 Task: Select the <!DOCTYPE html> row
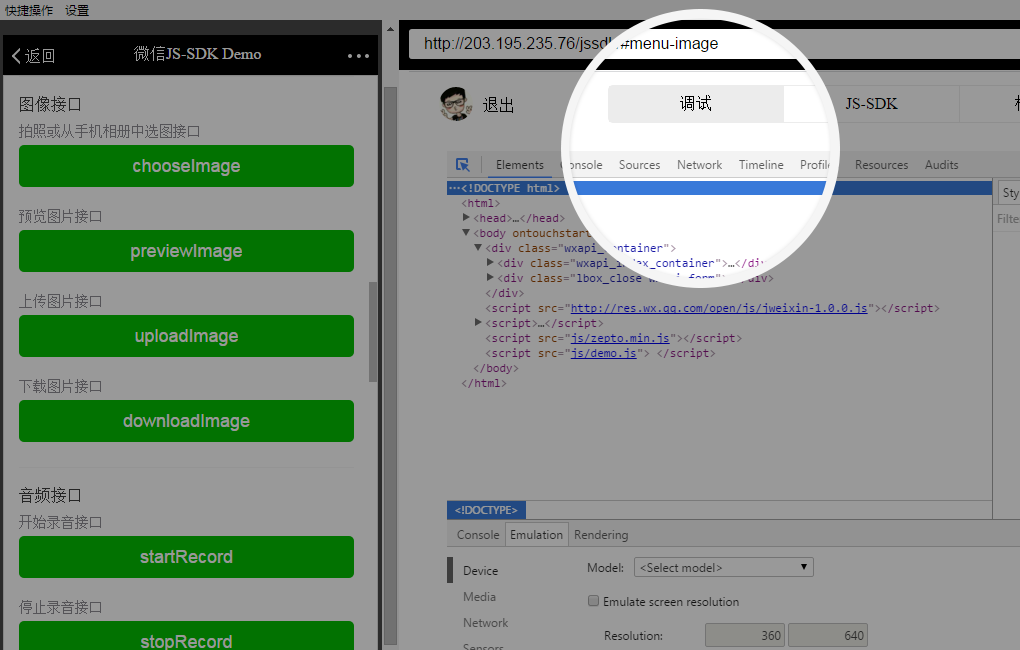coord(719,188)
